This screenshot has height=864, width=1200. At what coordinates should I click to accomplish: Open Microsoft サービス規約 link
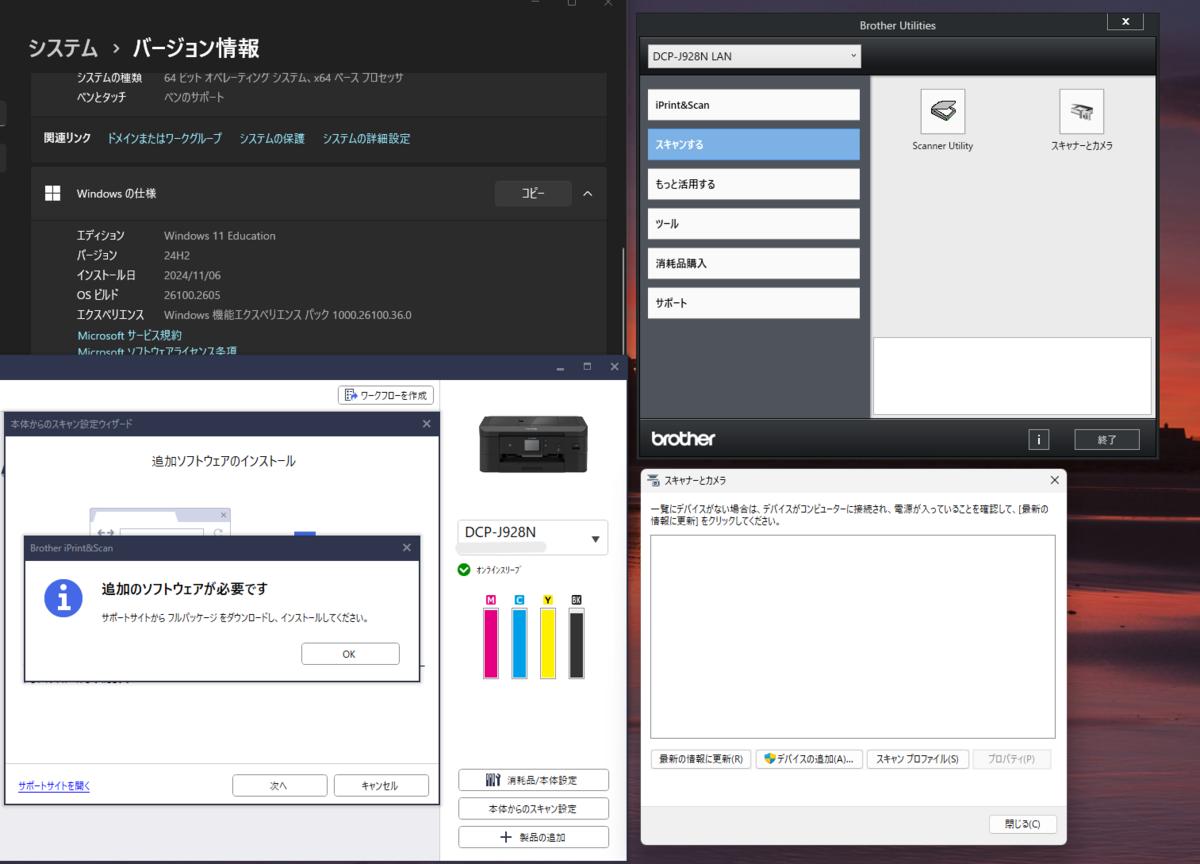point(130,336)
